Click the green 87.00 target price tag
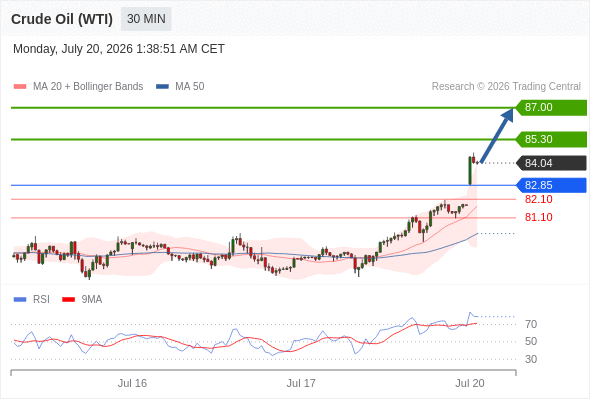Screen dimensions: 590x400 pyautogui.click(x=551, y=108)
